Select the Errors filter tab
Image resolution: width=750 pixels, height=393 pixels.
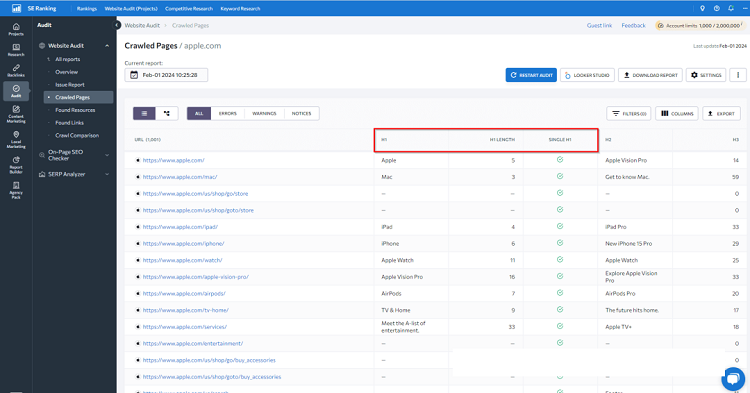(228, 113)
